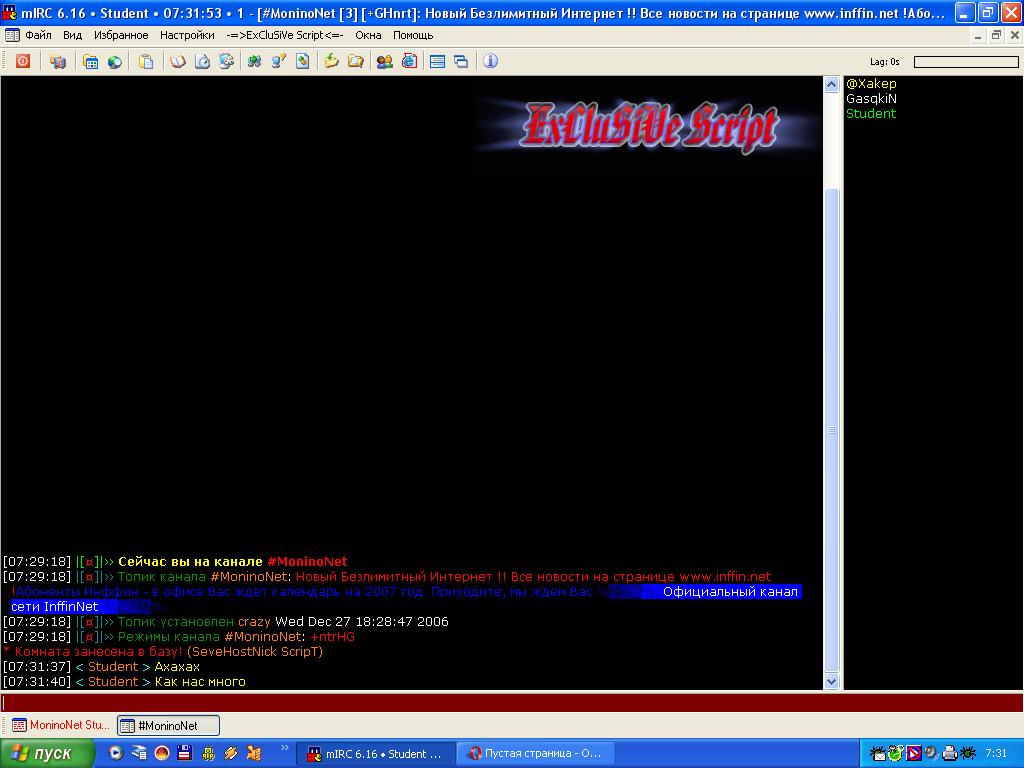
Task: Click the timer clock toolbar icon
Action: [202, 61]
